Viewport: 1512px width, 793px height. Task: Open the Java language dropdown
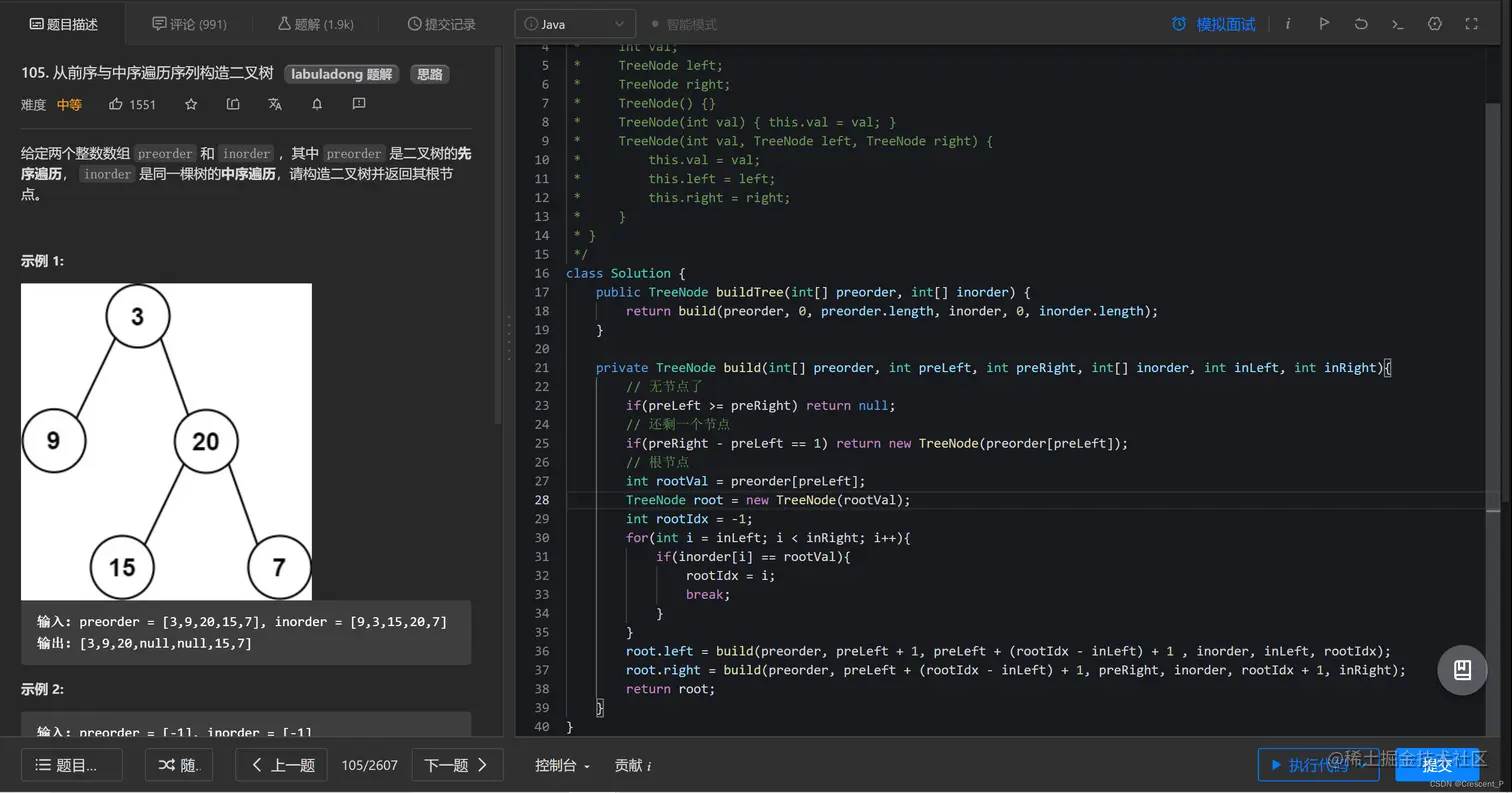pyautogui.click(x=575, y=24)
